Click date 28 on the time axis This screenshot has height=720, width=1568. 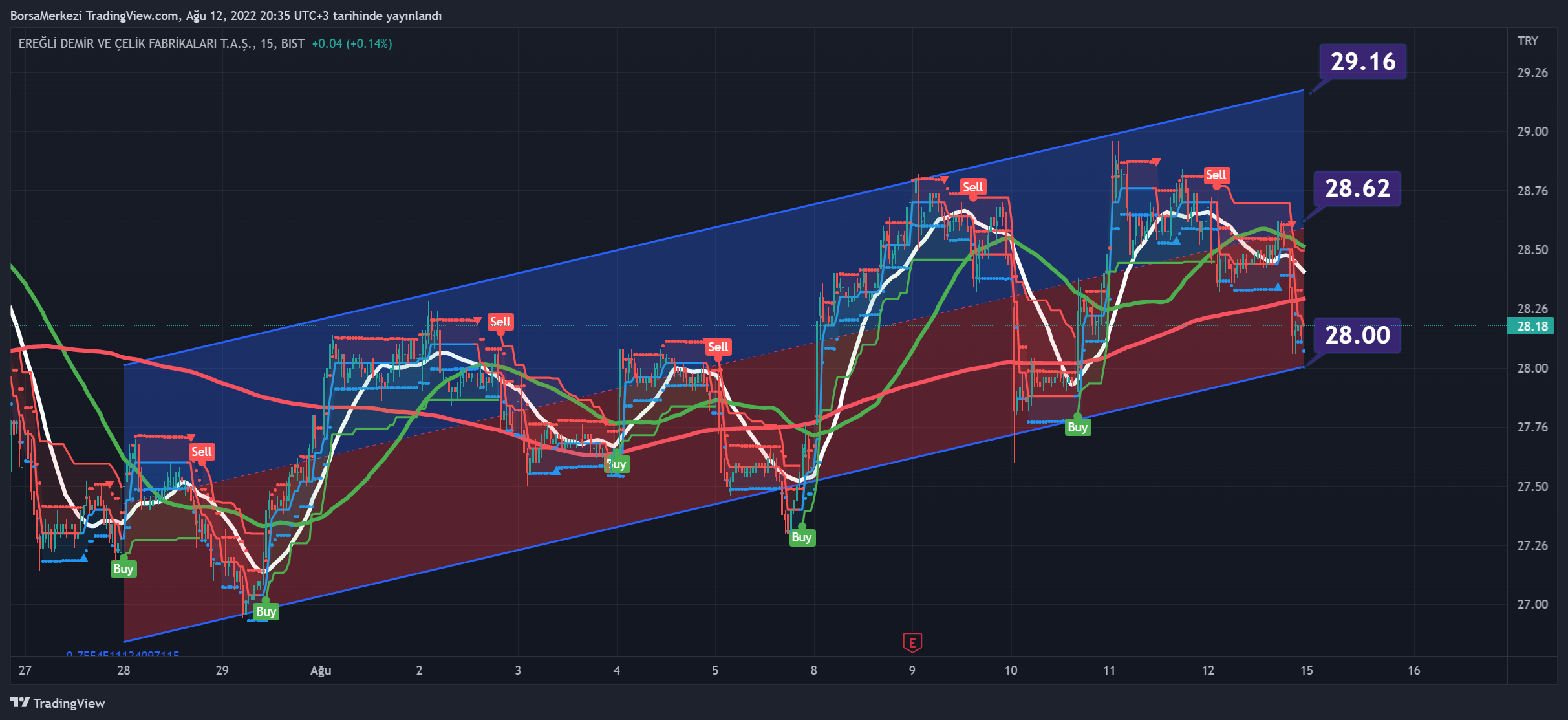(x=124, y=670)
